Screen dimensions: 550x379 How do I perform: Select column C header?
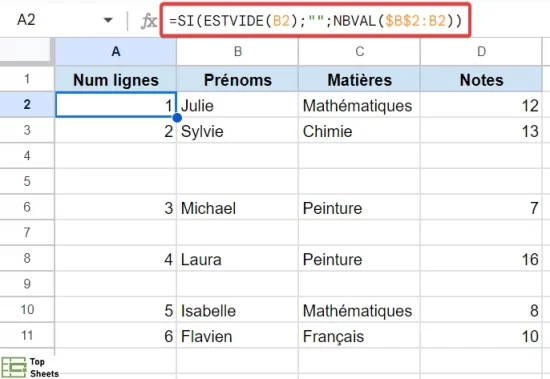359,52
